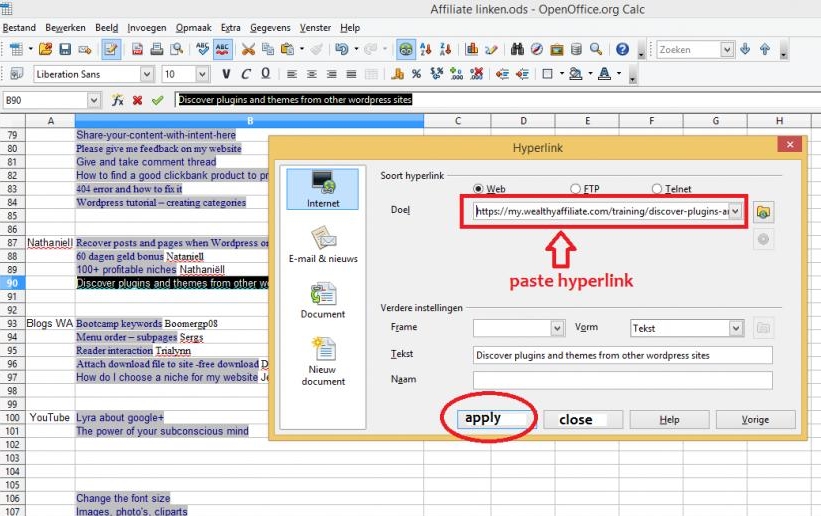Add a decimal place icon
This screenshot has width=821, height=516.
[x=456, y=74]
